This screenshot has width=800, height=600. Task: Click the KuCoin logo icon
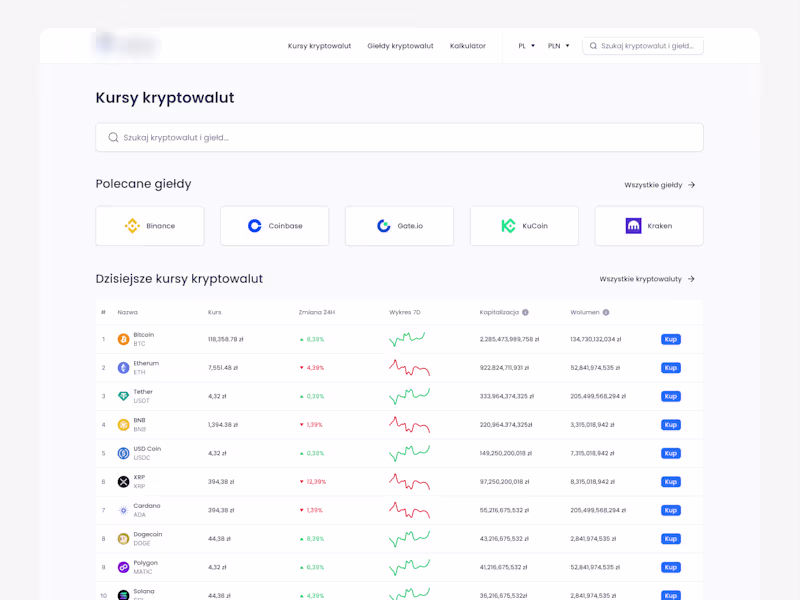508,226
